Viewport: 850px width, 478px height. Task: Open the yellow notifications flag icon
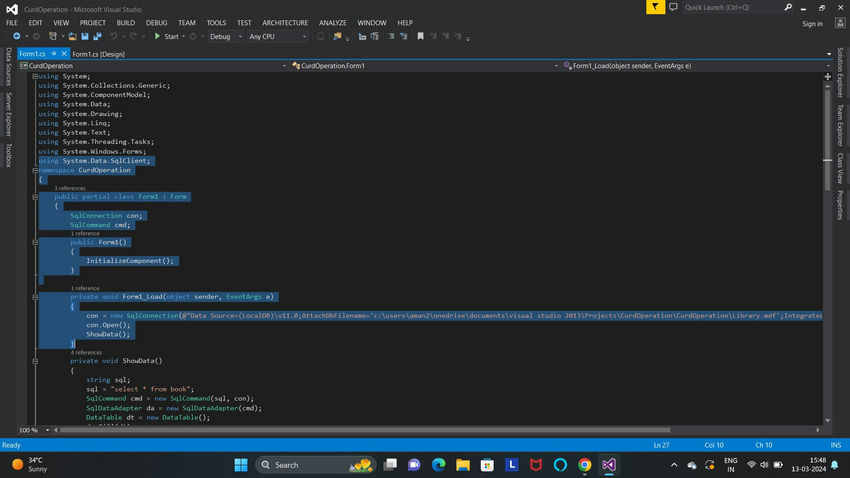655,7
